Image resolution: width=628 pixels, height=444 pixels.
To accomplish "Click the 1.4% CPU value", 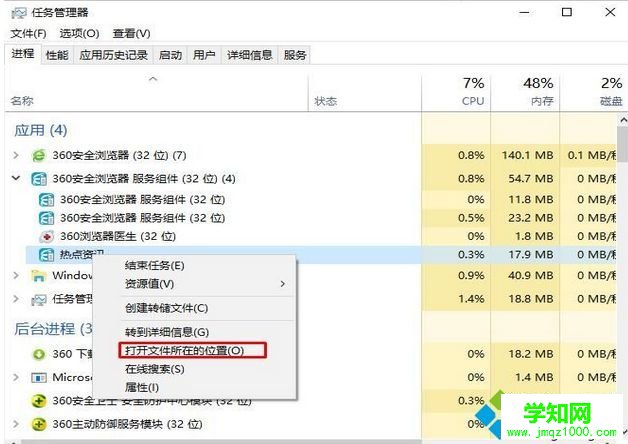I will point(471,299).
